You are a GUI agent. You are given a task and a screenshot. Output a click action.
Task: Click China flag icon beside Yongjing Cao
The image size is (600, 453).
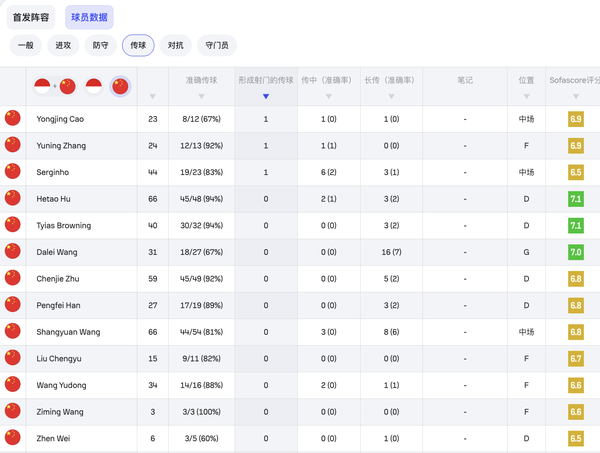13,118
